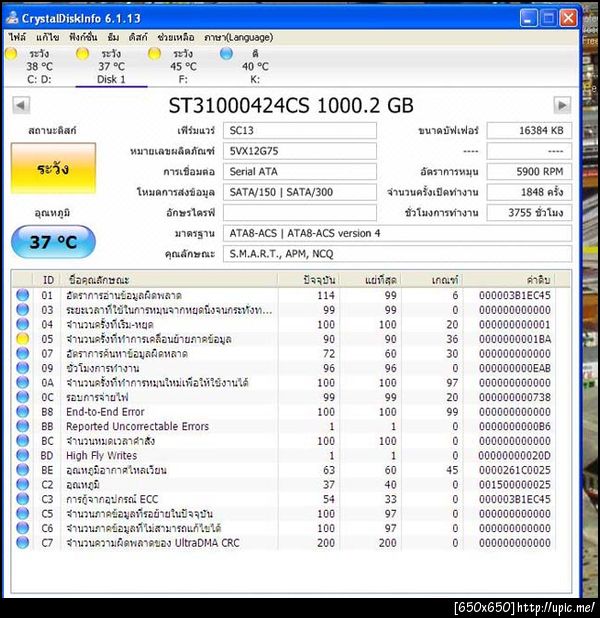Click blue status orb for attribute 0A
600x618 pixels.
coord(23,383)
